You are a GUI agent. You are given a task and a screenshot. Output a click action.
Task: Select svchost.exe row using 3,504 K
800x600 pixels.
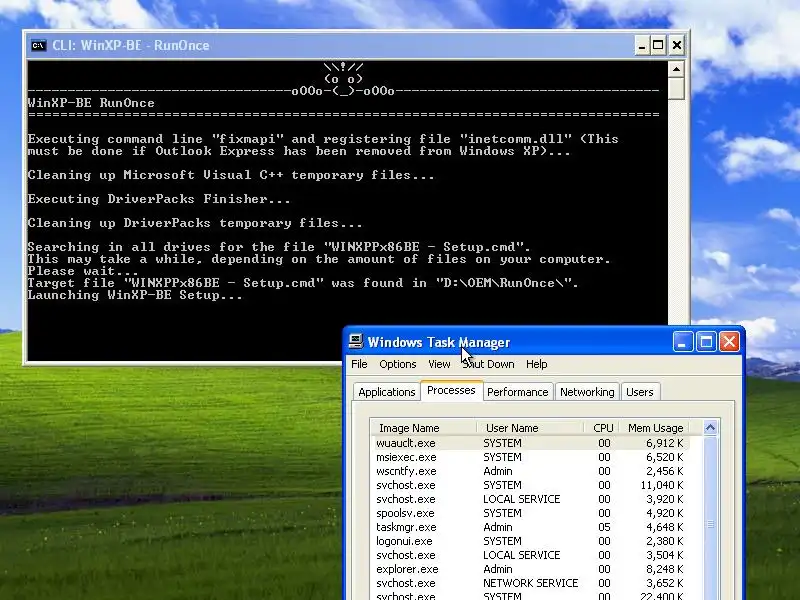(x=531, y=555)
